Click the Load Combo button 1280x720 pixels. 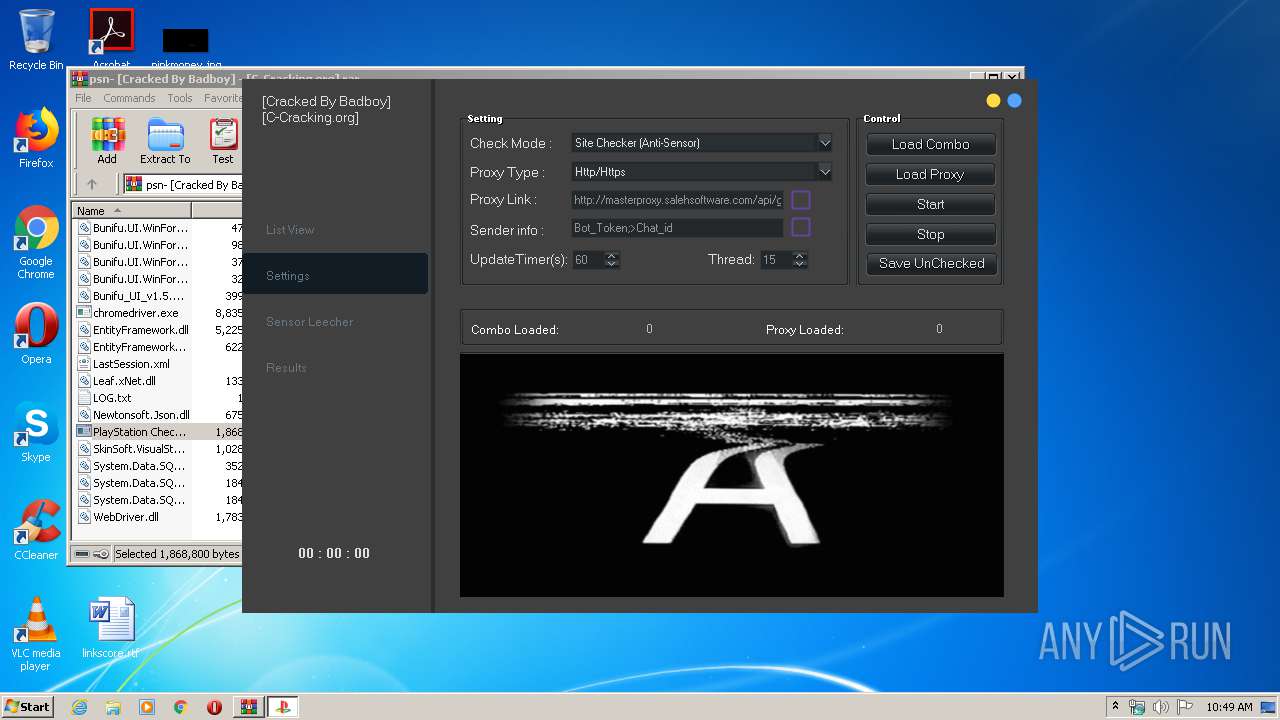point(930,144)
